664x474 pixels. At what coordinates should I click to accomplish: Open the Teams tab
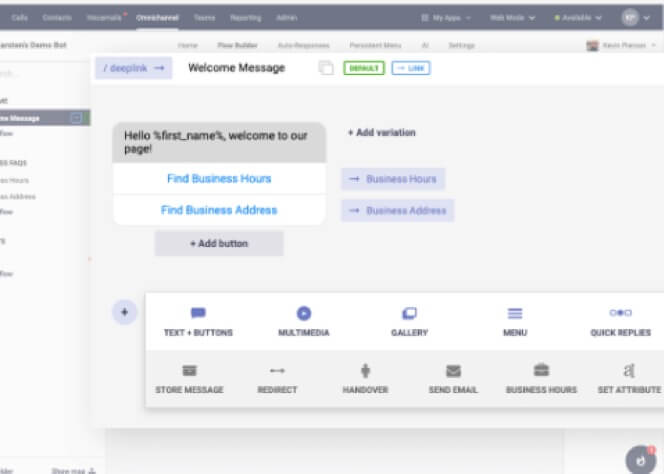tap(205, 18)
